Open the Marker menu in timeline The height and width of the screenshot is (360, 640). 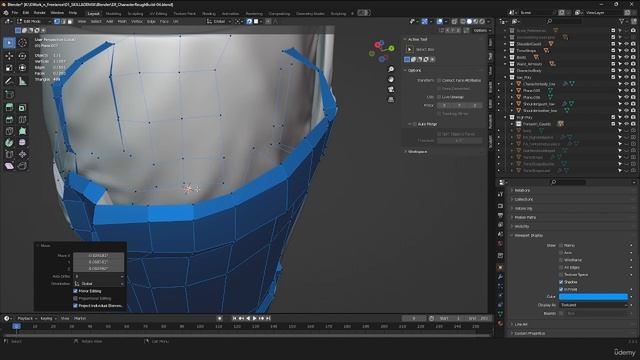click(80, 318)
